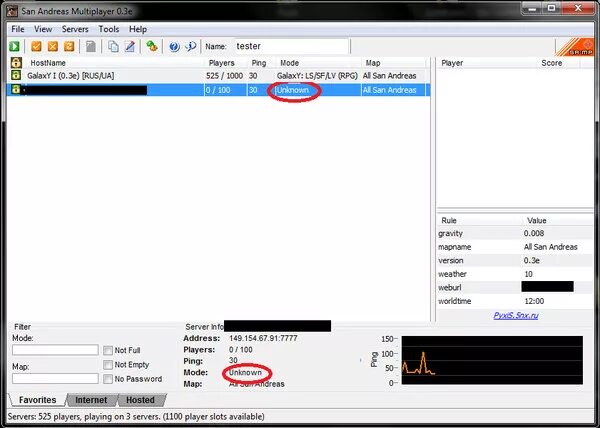This screenshot has width=600, height=428.
Task: Sort by the Ping column header
Action: click(262, 63)
